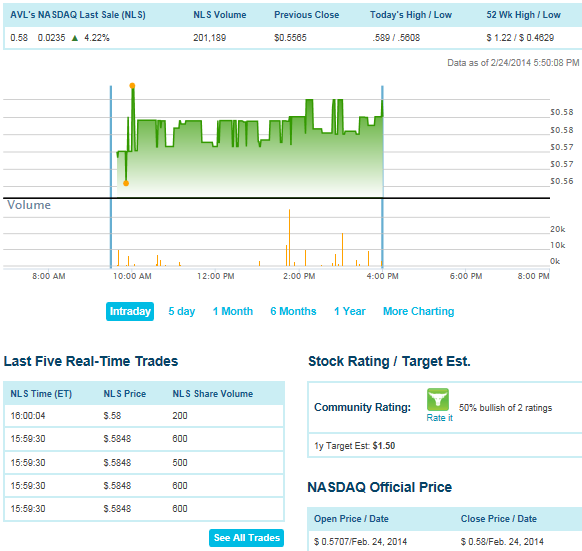This screenshot has height=551, width=582.
Task: Click the 4.22% change percentage
Action: (97, 38)
